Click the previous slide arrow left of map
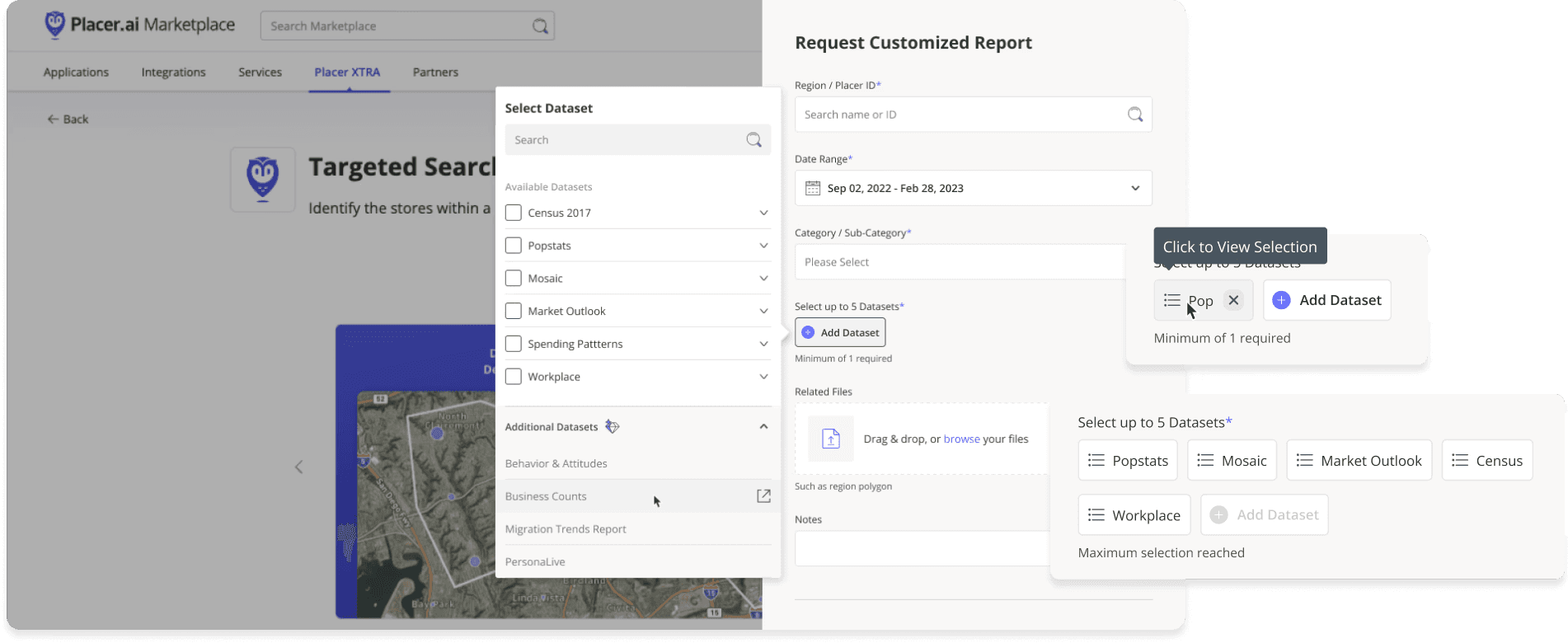 pos(298,467)
